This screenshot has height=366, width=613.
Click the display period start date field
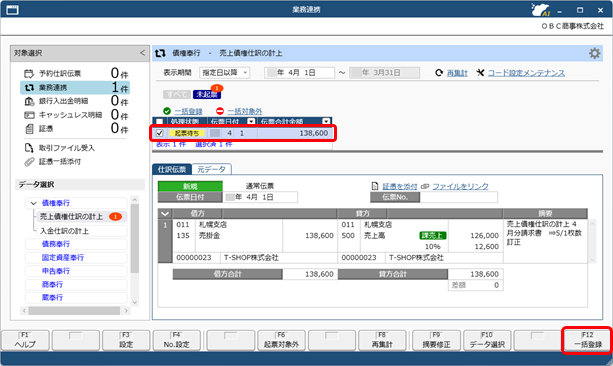click(x=299, y=73)
